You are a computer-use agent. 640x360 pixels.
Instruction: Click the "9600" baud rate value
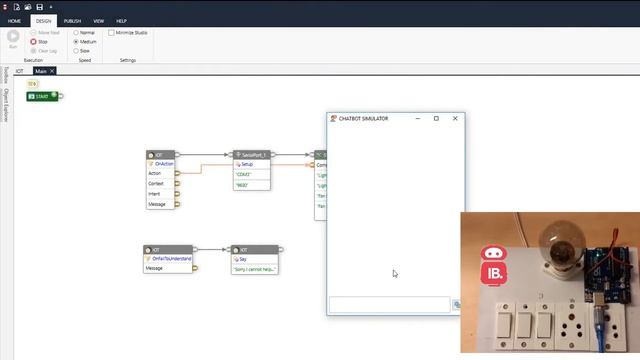point(251,185)
